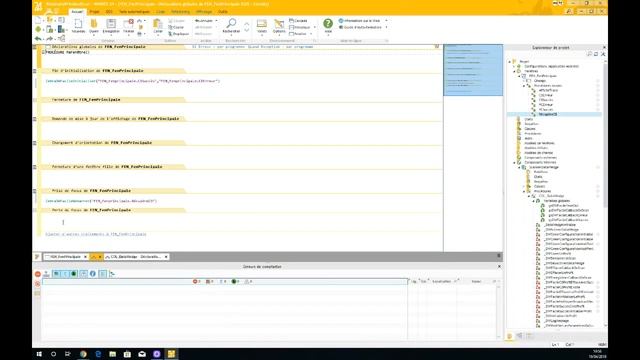Click project explorer vertical scrollbar
Image resolution: width=640 pixels, height=360 pixels.
[x=605, y=135]
